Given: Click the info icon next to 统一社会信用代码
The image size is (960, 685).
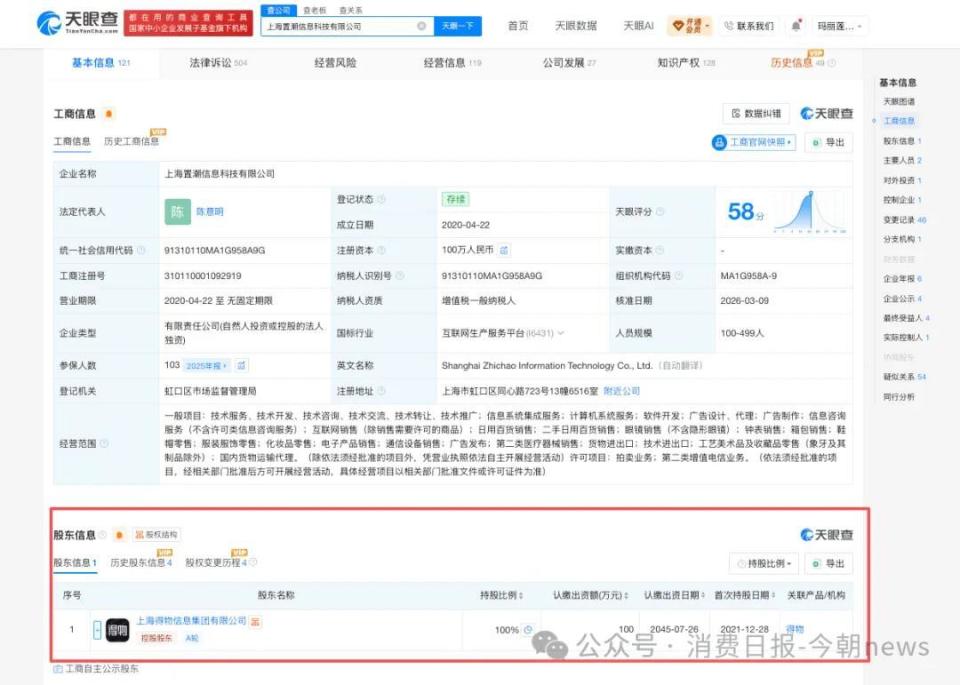Looking at the screenshot, I should click(141, 250).
